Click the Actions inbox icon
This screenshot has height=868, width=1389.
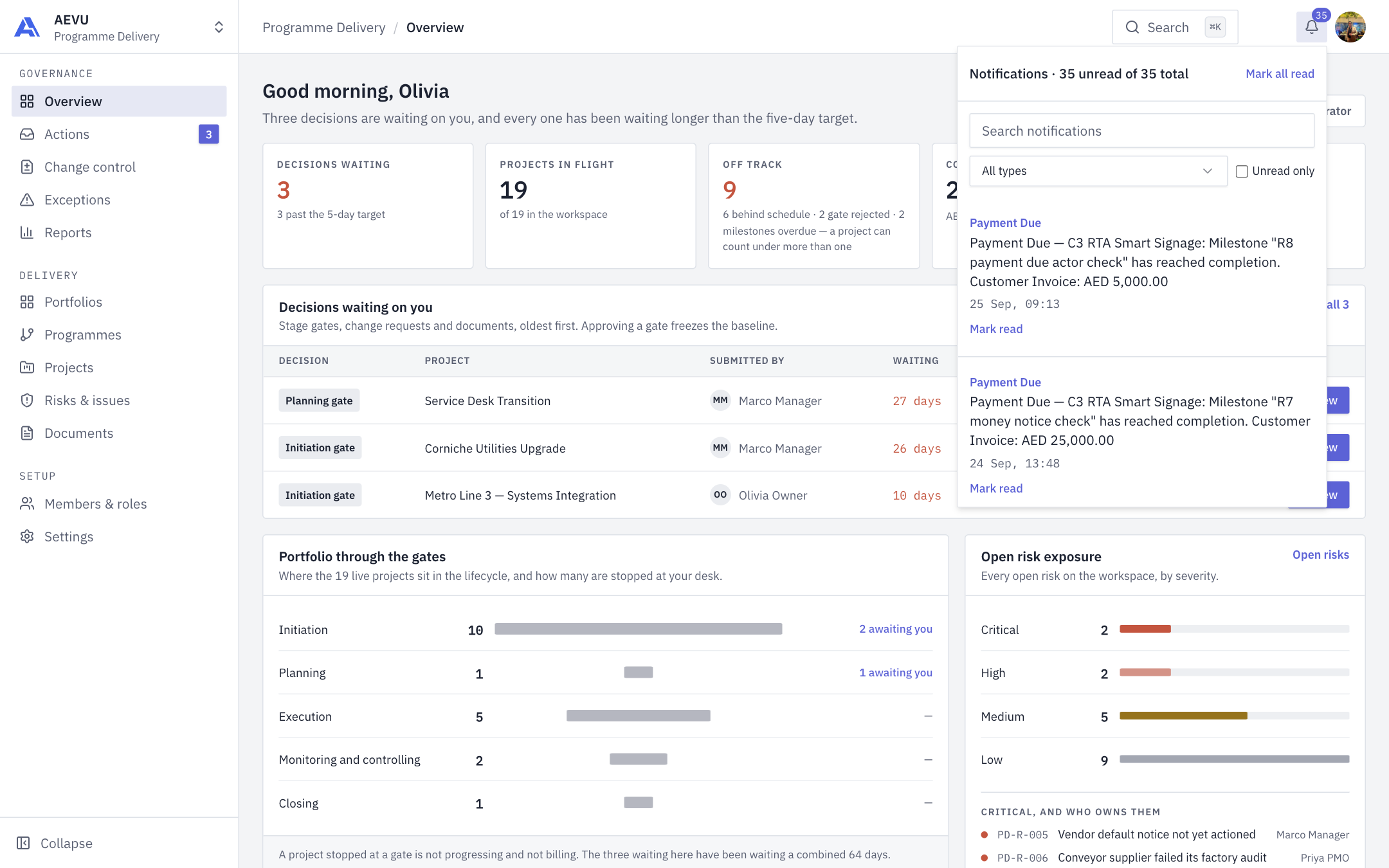click(27, 134)
